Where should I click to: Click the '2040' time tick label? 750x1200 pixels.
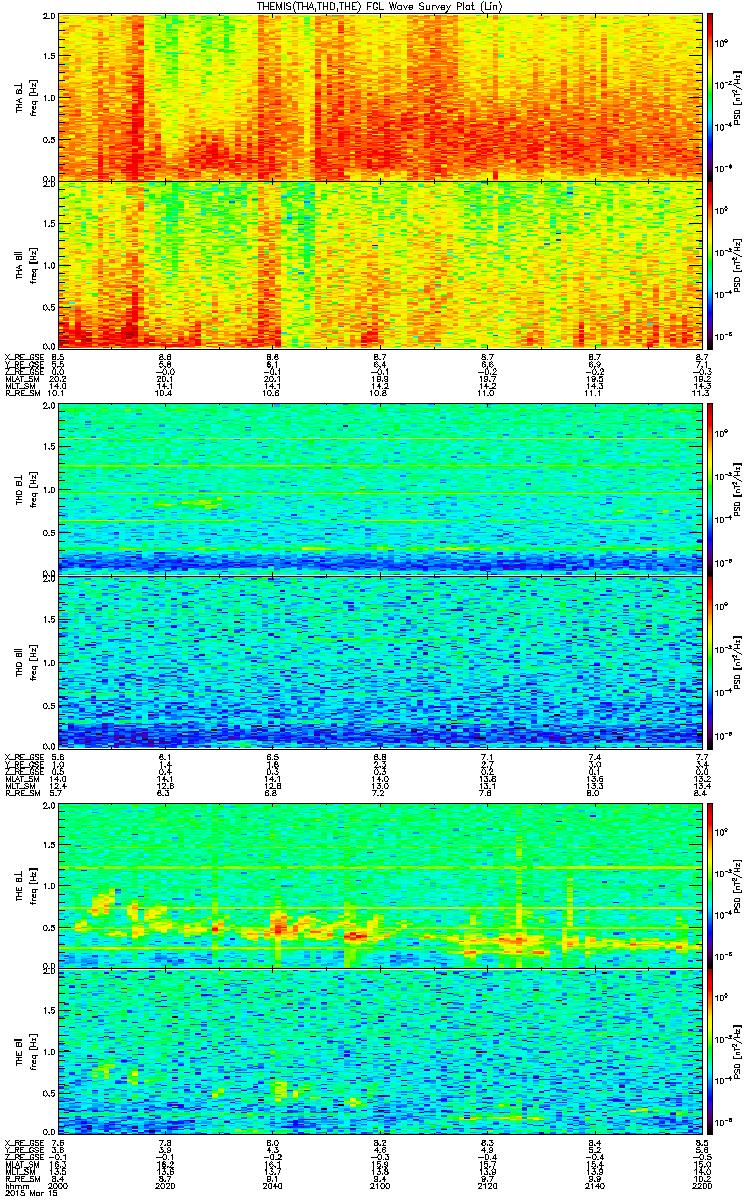click(273, 1185)
